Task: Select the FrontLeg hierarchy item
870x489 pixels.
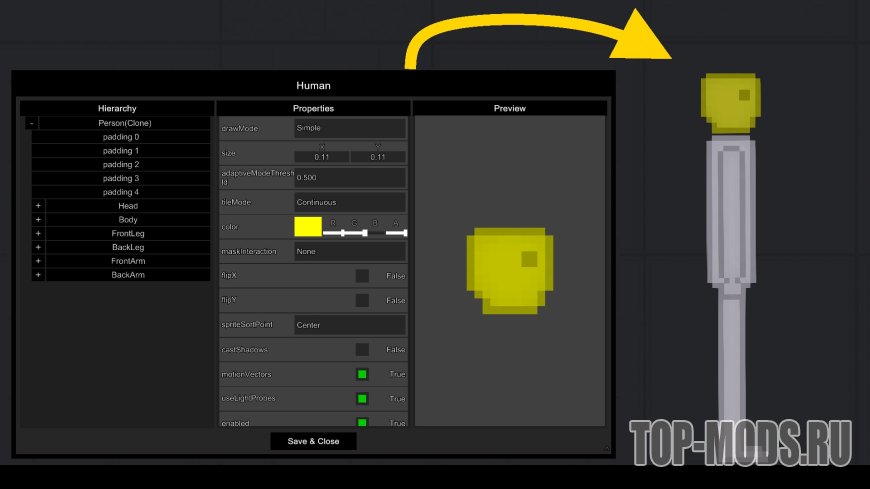Action: pos(128,234)
